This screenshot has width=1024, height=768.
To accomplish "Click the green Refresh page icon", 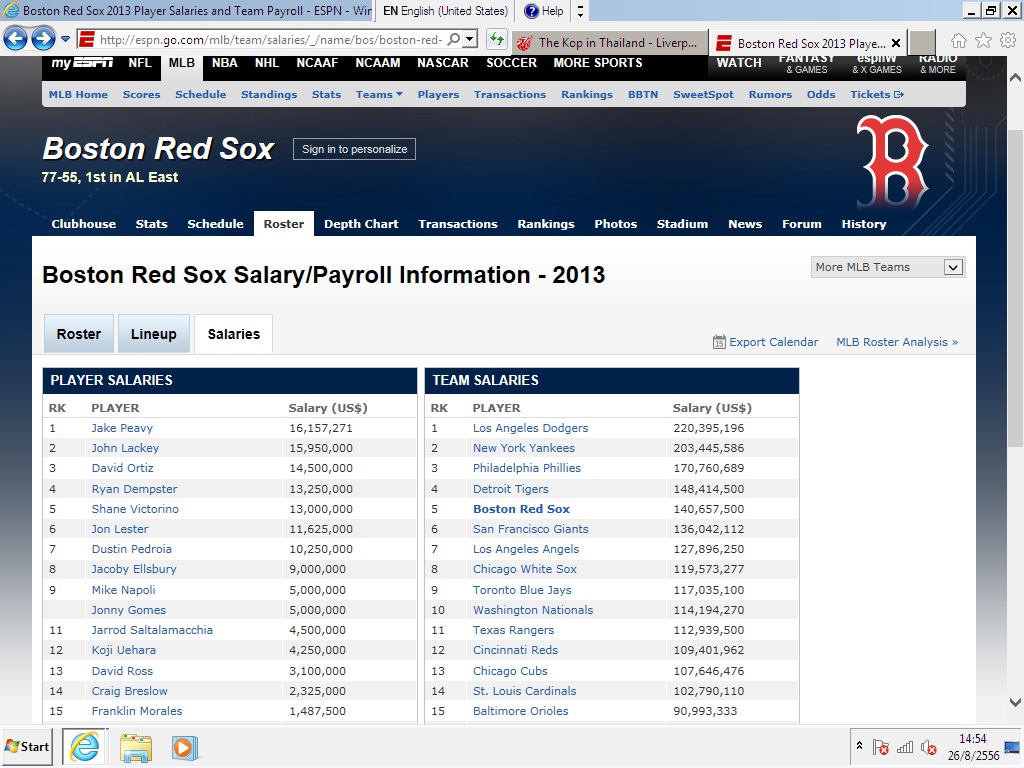I will coord(497,39).
